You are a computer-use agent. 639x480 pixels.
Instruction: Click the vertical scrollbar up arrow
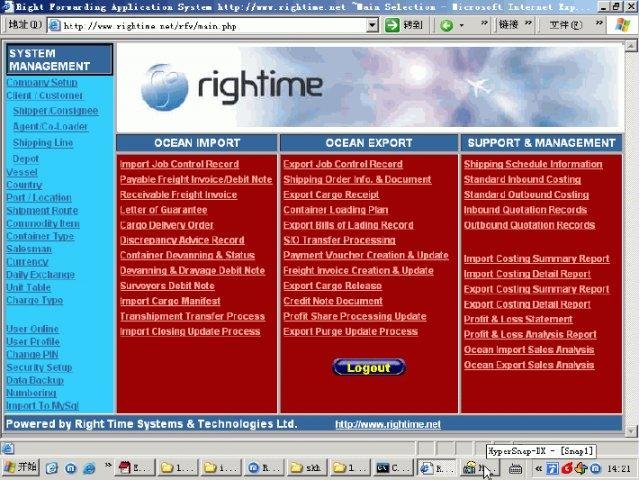coord(631,45)
